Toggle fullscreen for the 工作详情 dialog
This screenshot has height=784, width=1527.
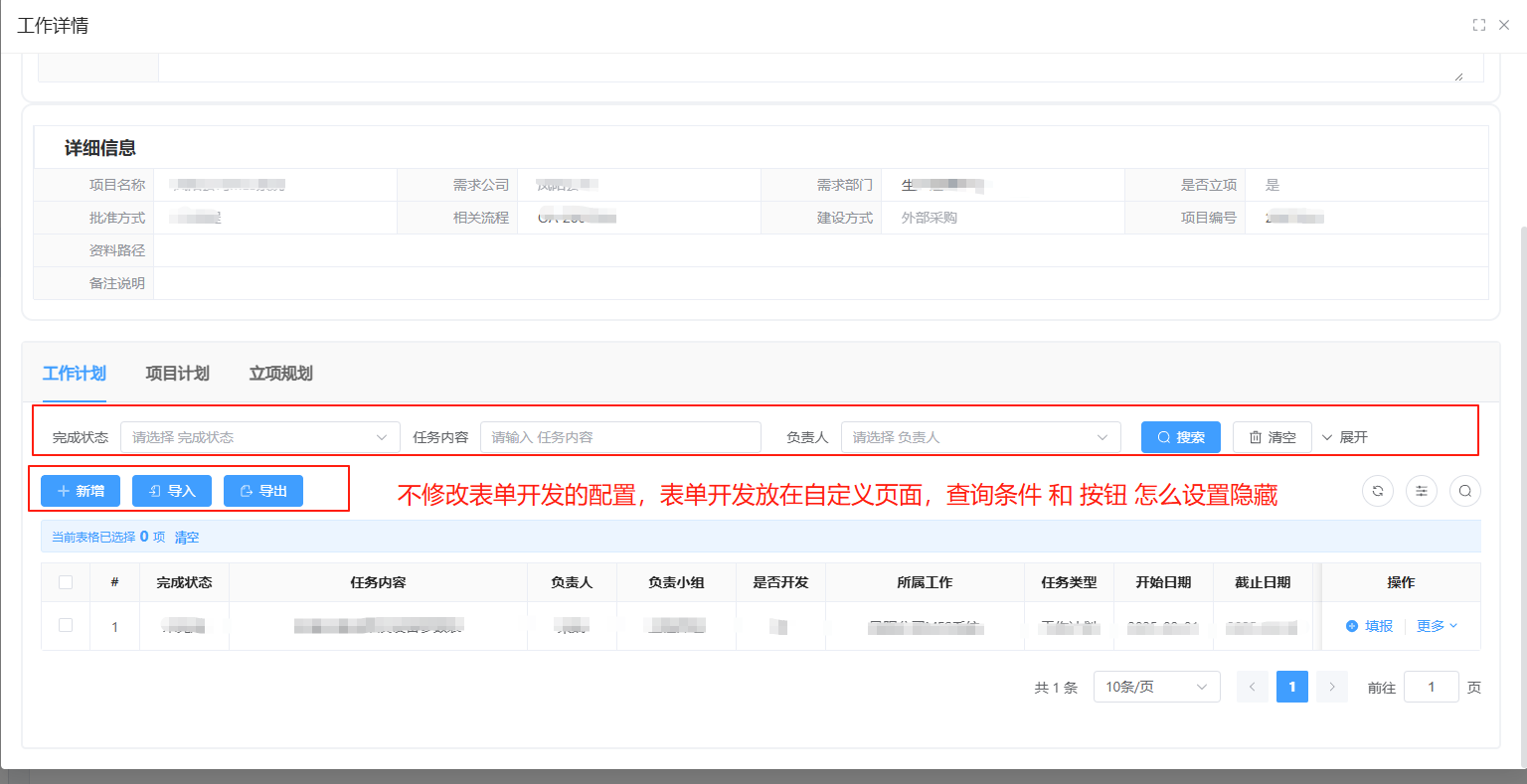pos(1479,25)
